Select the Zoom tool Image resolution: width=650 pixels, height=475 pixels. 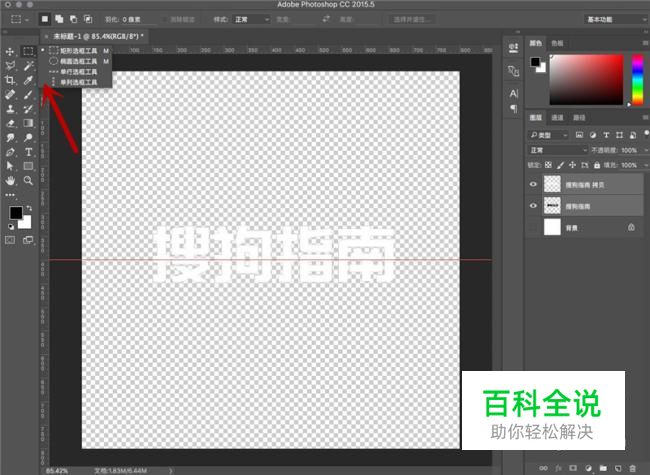pyautogui.click(x=28, y=181)
